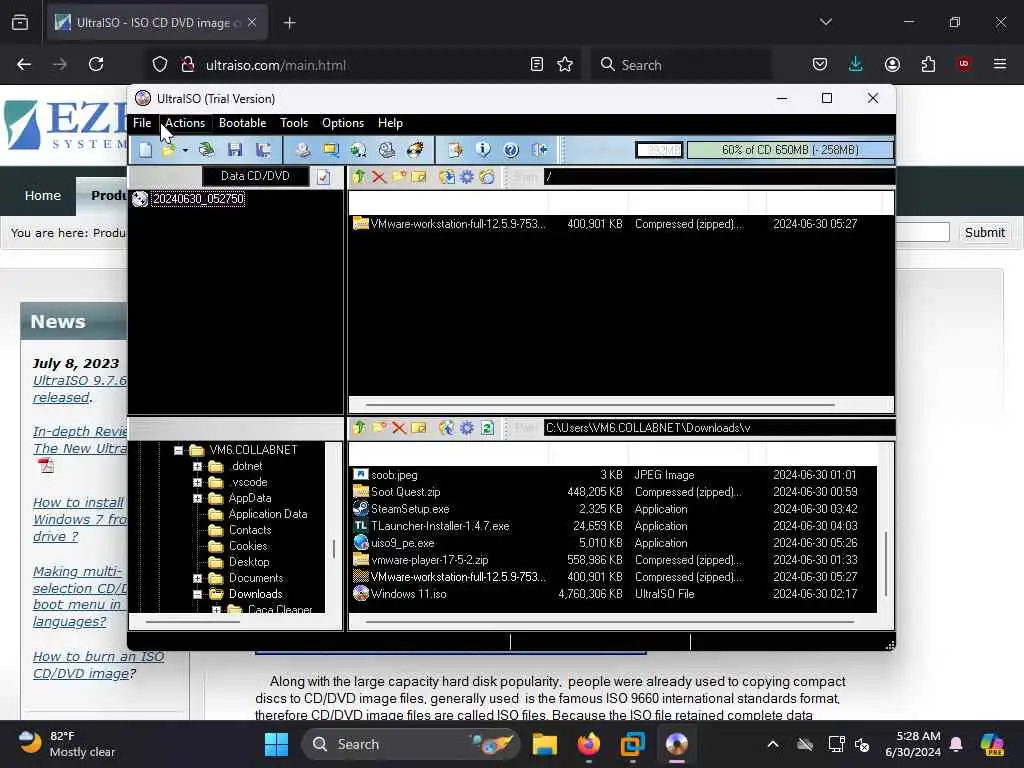Open the Tools menu
This screenshot has height=768, width=1024.
click(294, 123)
